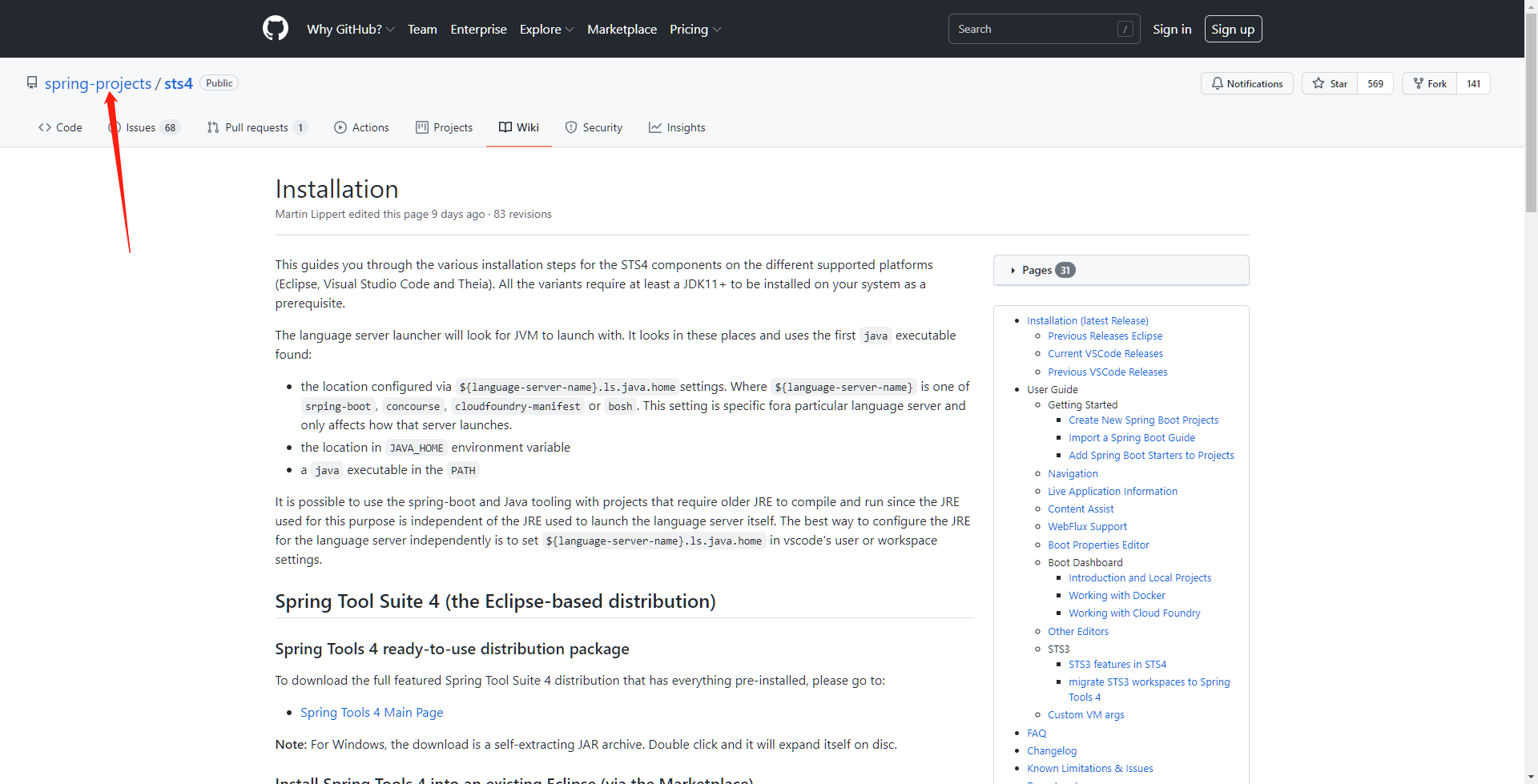Open Import a Spring Boot Guide link
Image resolution: width=1538 pixels, height=784 pixels.
point(1132,437)
